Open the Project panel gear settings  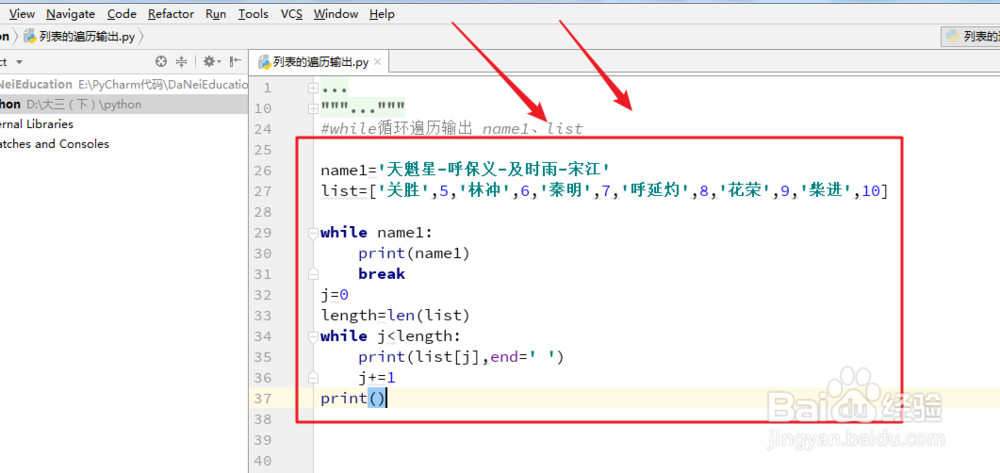tap(210, 62)
